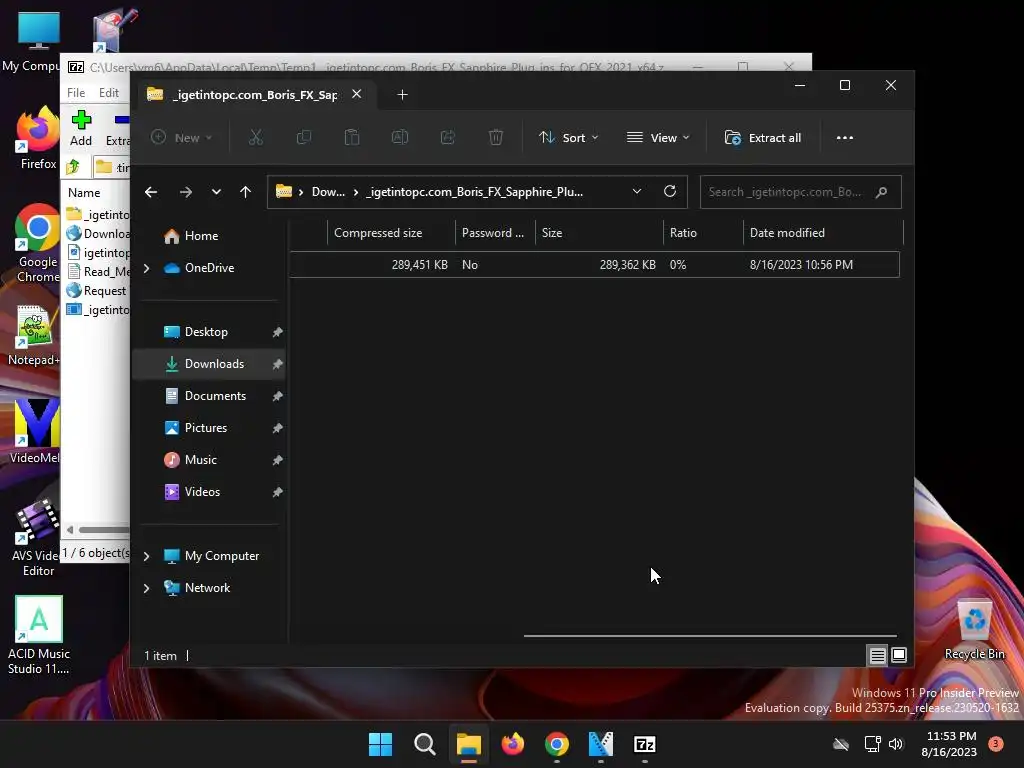Open Notepad++ desktop shortcut
The image size is (1024, 768).
coord(34,335)
